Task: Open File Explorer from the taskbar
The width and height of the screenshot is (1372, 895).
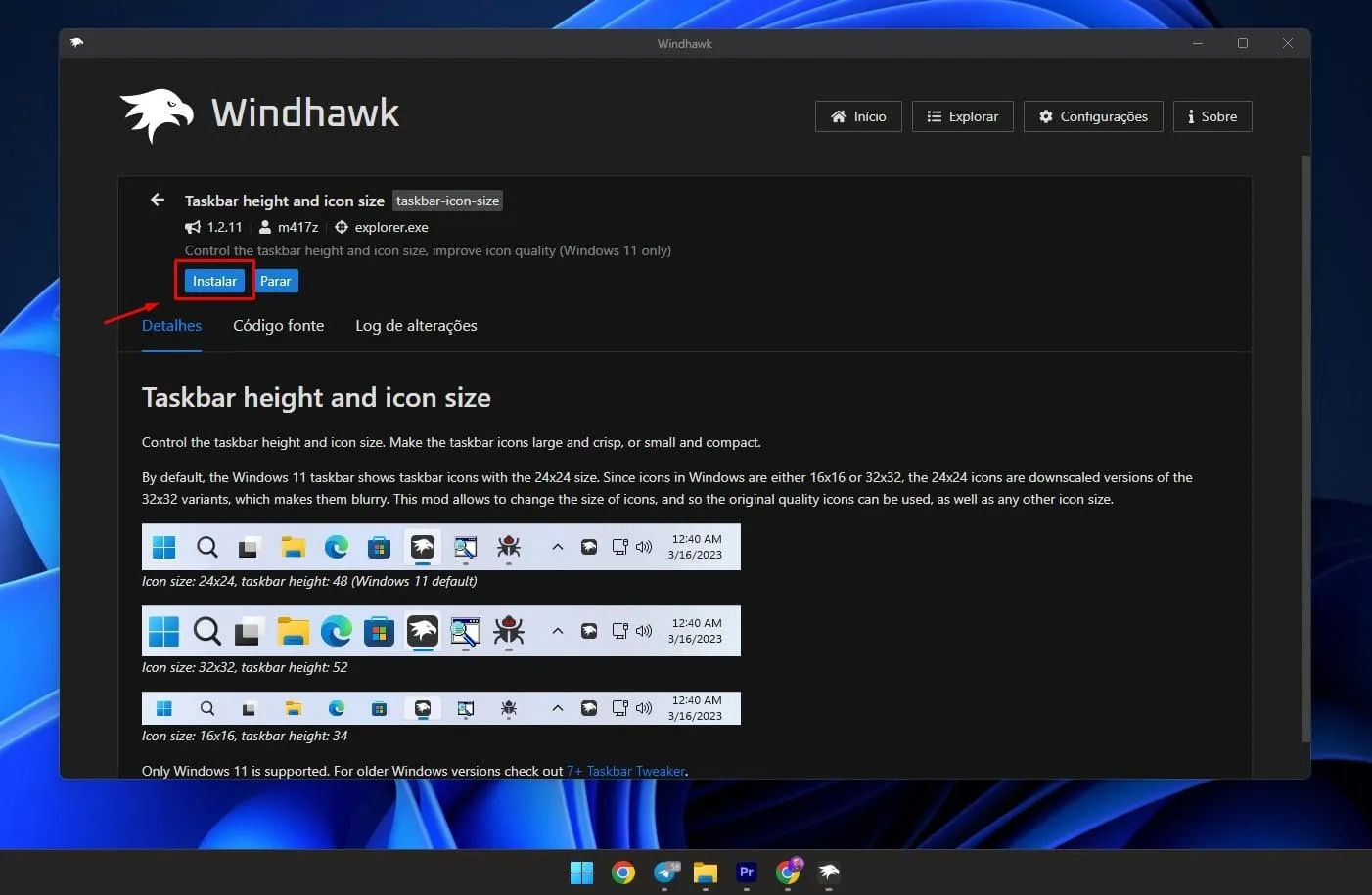Action: (x=706, y=873)
